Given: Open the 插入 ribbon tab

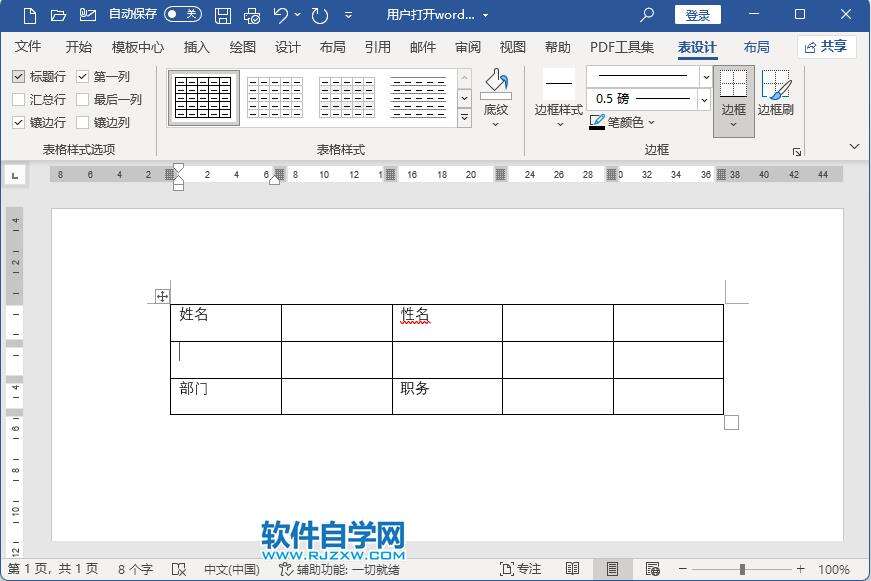Looking at the screenshot, I should [x=197, y=47].
